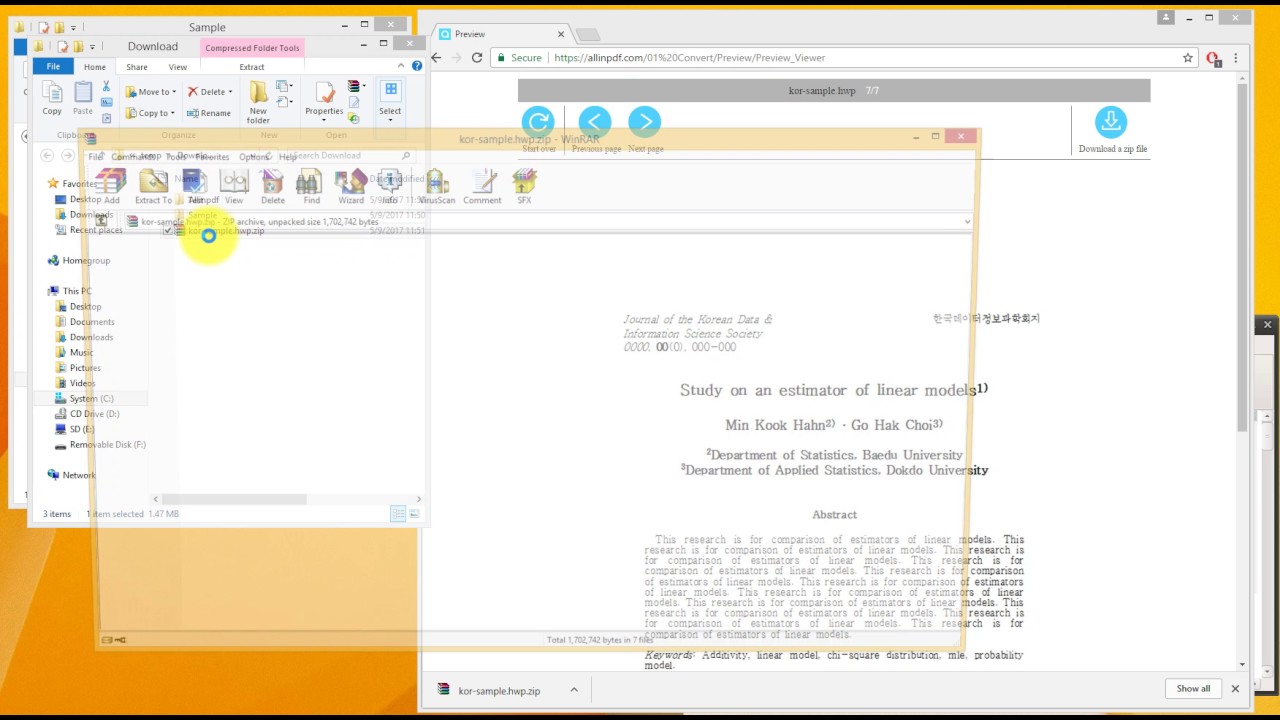Switch to Home ribbon tab
Image resolution: width=1280 pixels, height=720 pixels.
coord(95,67)
